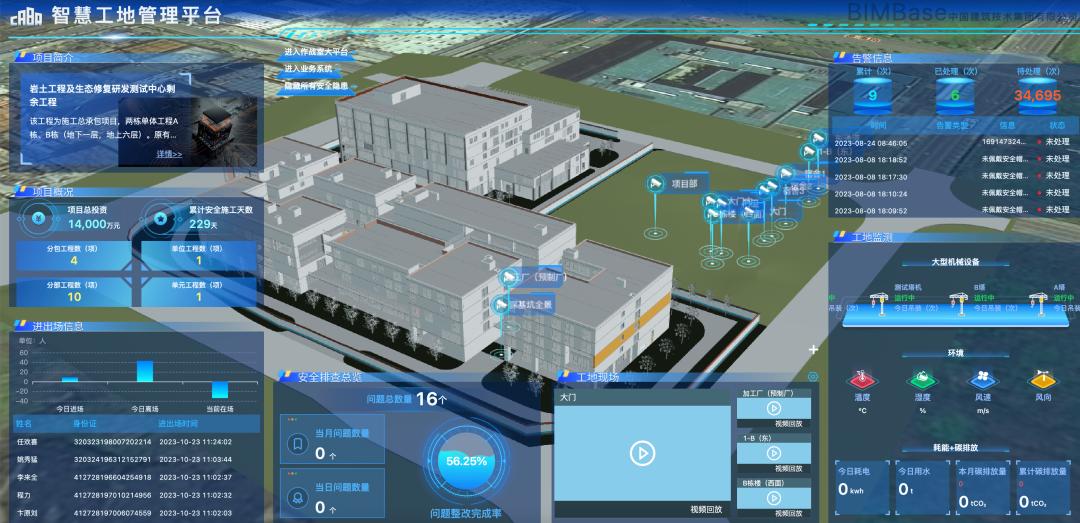This screenshot has width=1080, height=523.
Task: Click the 湿度 environment icon
Action: click(922, 380)
